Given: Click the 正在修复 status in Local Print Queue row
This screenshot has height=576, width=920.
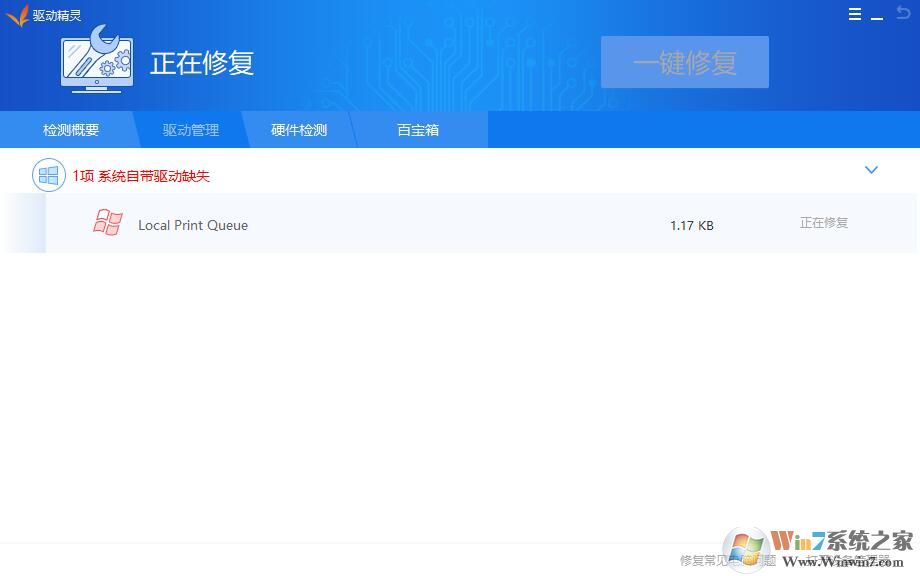Looking at the screenshot, I should click(x=824, y=223).
